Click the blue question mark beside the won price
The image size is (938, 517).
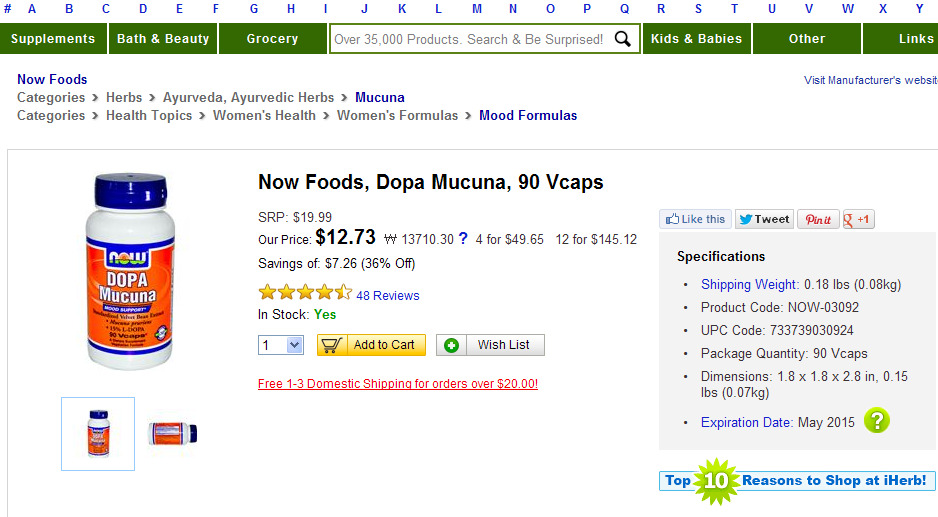463,239
